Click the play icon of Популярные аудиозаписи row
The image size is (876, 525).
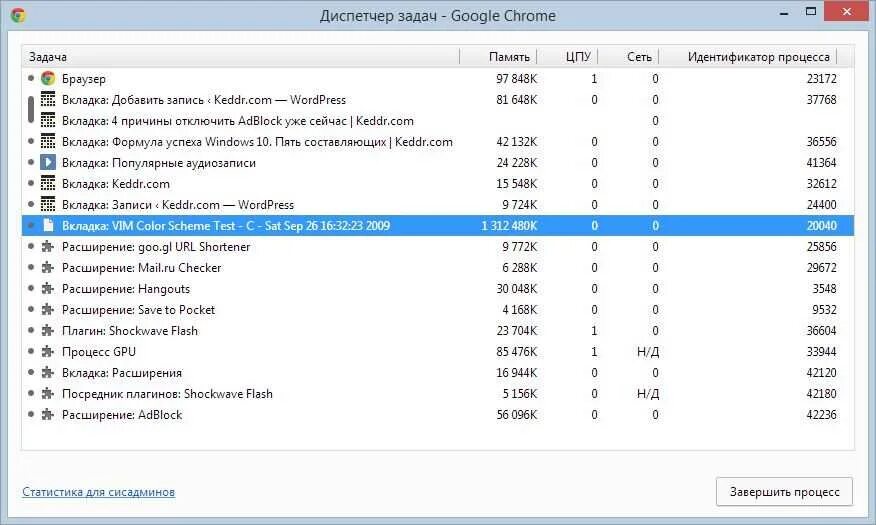(x=48, y=163)
